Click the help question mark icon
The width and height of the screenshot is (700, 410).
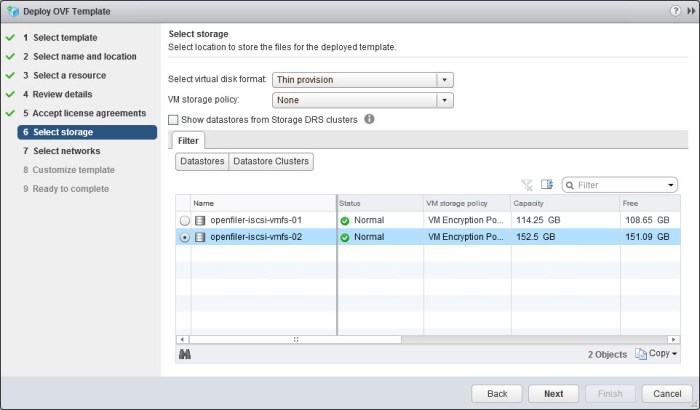[x=673, y=11]
